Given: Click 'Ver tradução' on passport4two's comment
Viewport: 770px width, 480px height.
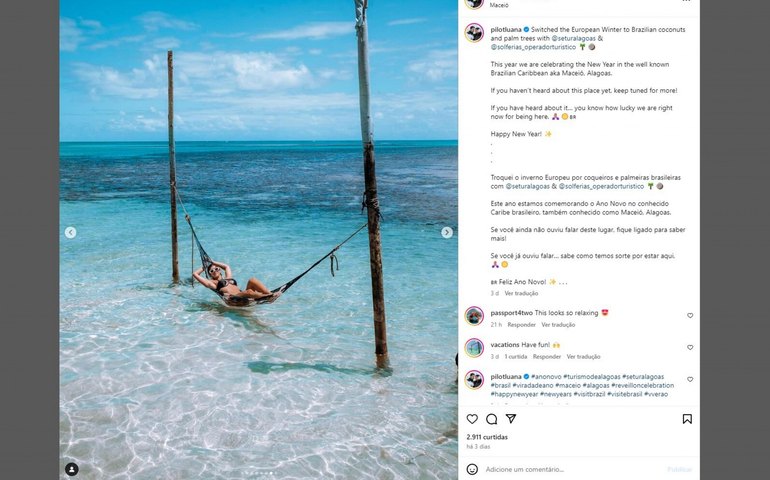Looking at the screenshot, I should (558, 324).
